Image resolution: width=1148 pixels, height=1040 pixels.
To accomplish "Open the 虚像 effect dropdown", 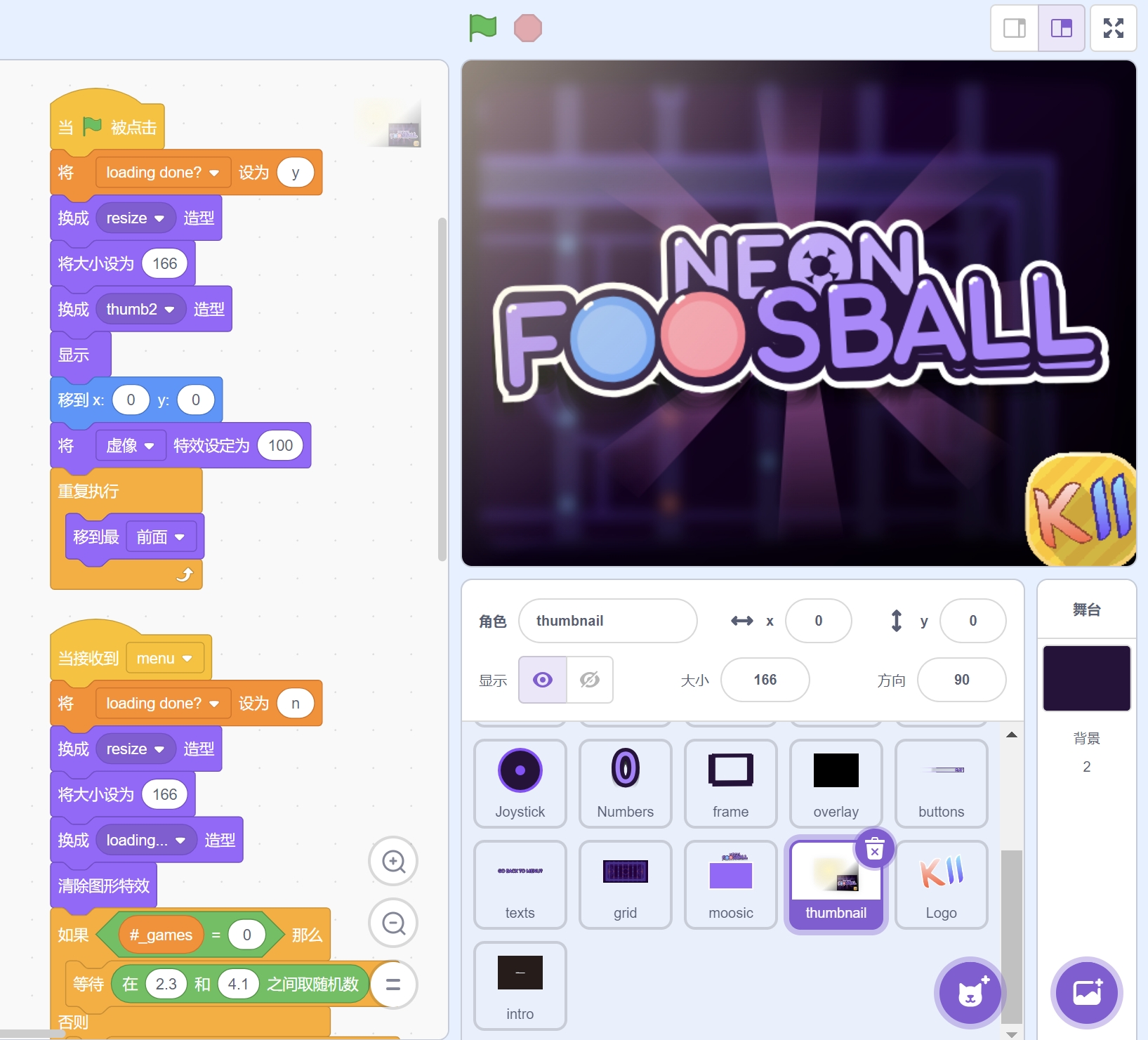I will [149, 446].
